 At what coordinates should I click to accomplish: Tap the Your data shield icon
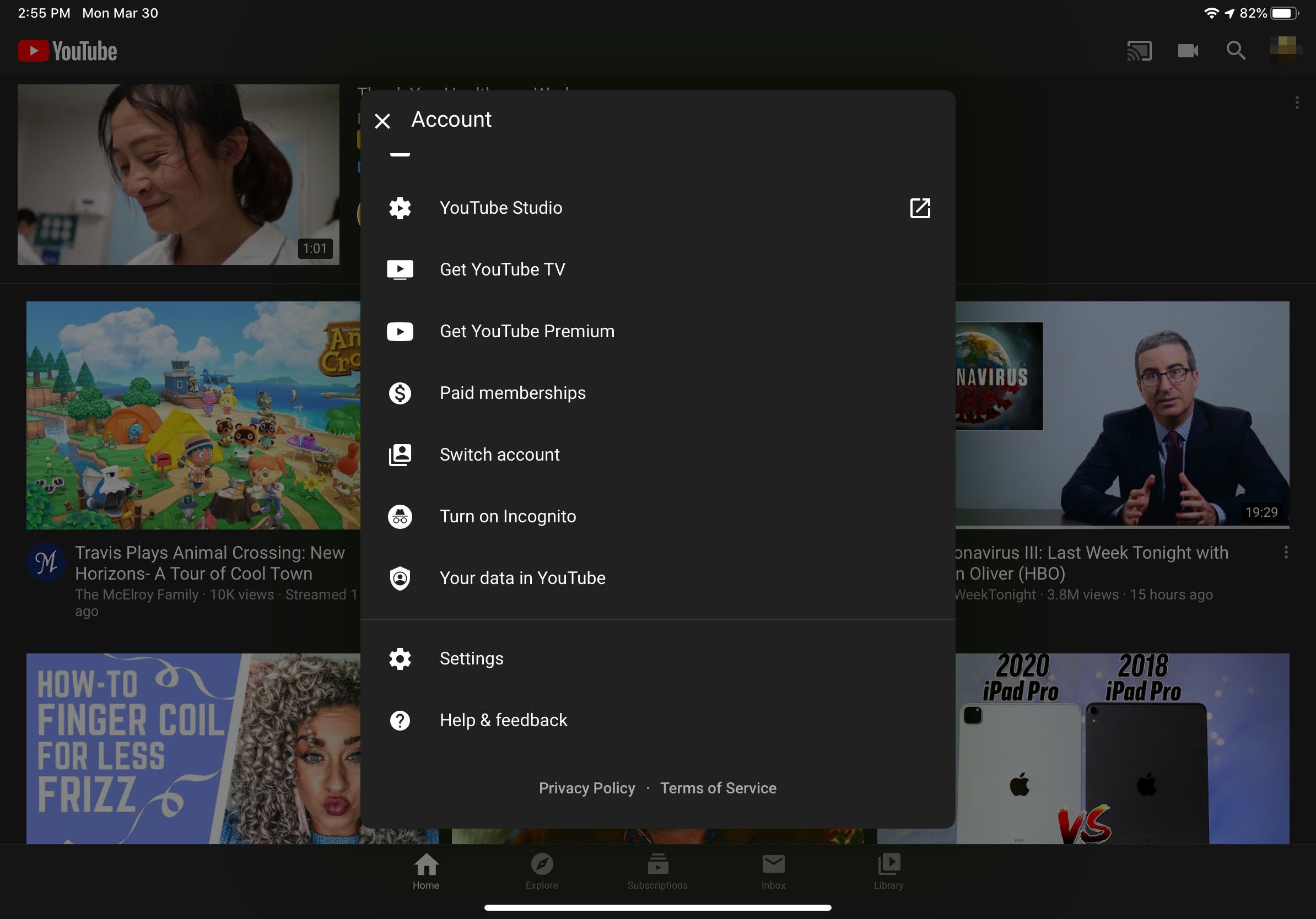[400, 578]
